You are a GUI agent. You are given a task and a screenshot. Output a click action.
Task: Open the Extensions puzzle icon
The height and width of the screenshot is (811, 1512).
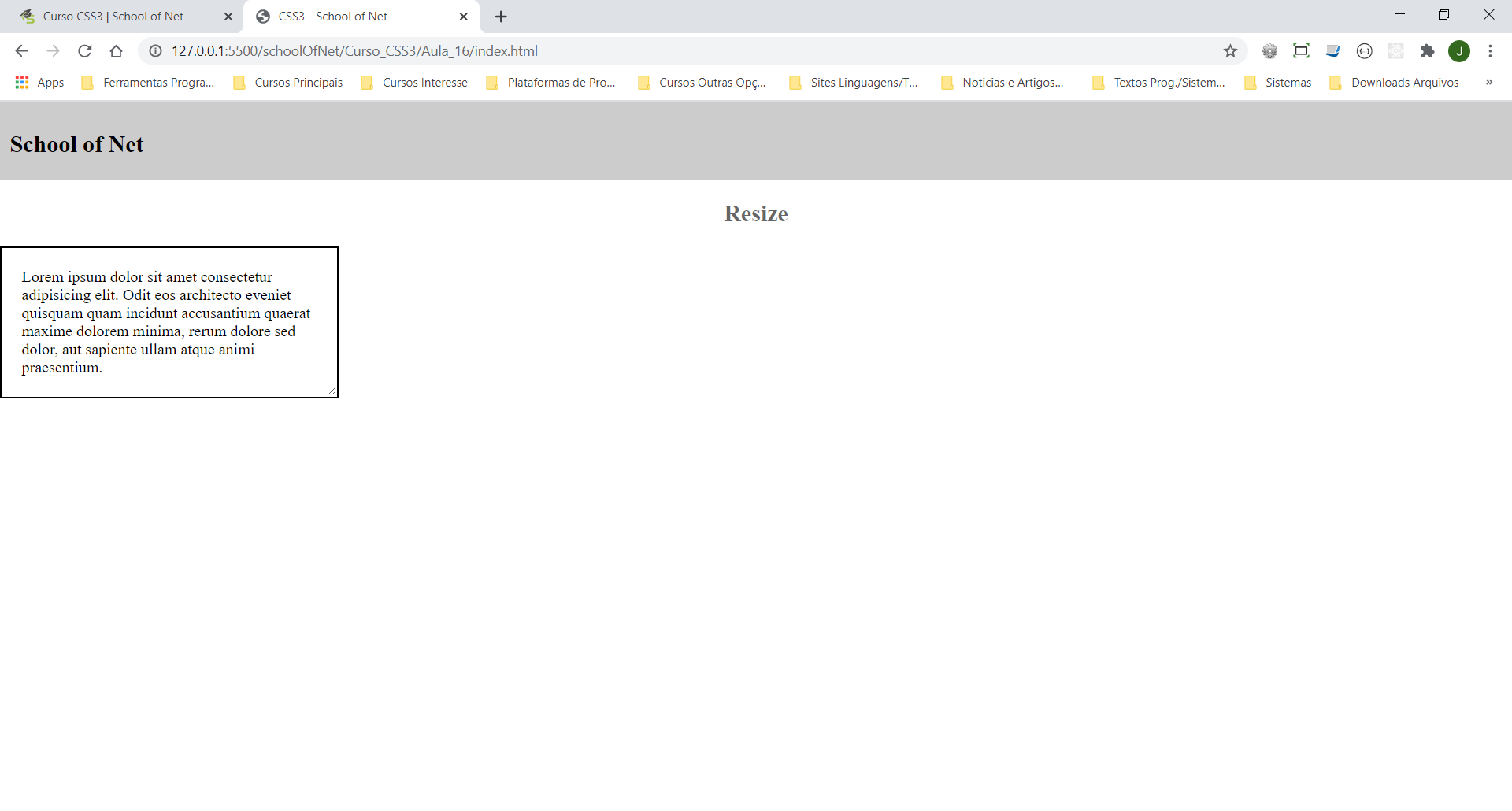point(1427,51)
